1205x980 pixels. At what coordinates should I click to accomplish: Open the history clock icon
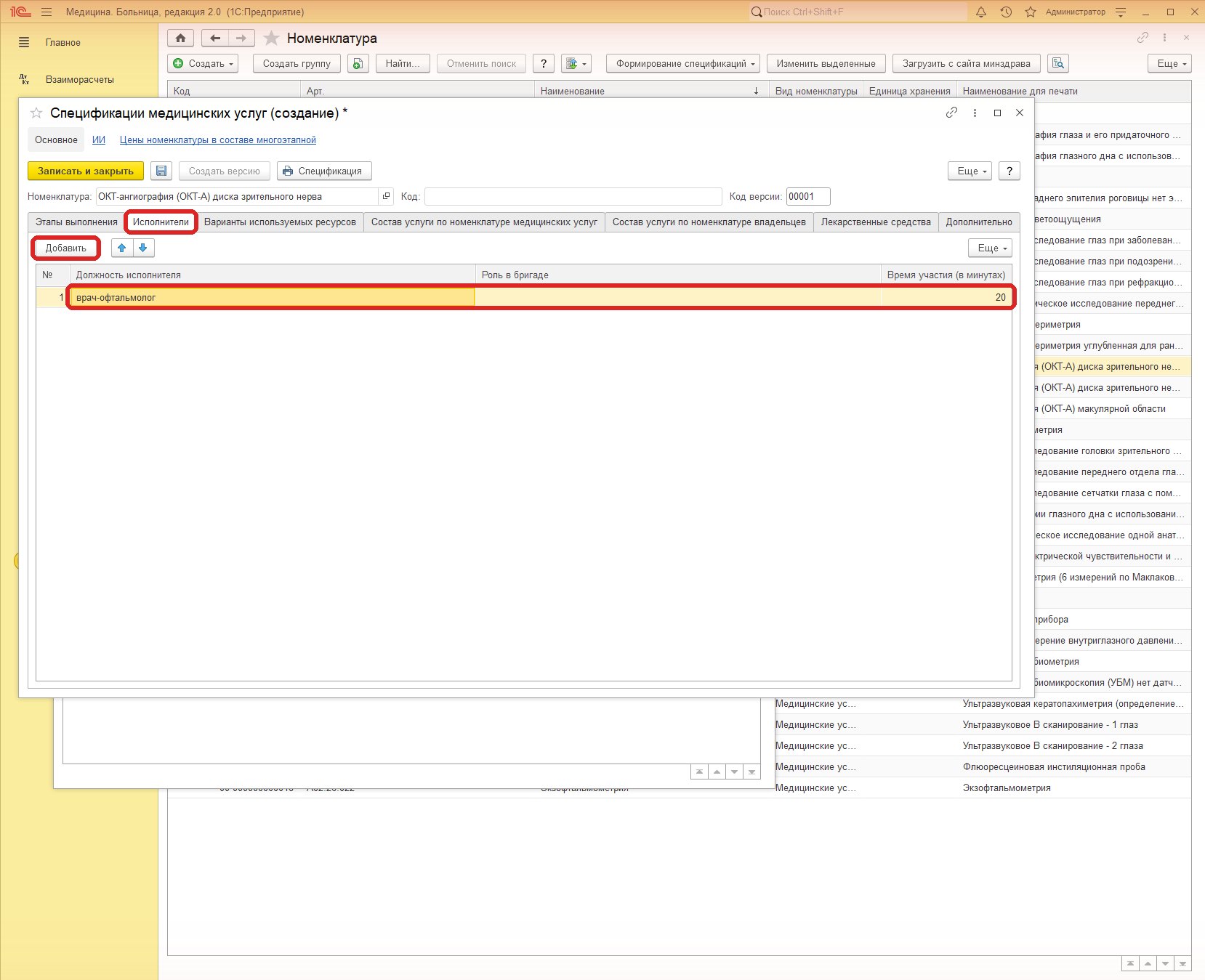pos(1006,12)
